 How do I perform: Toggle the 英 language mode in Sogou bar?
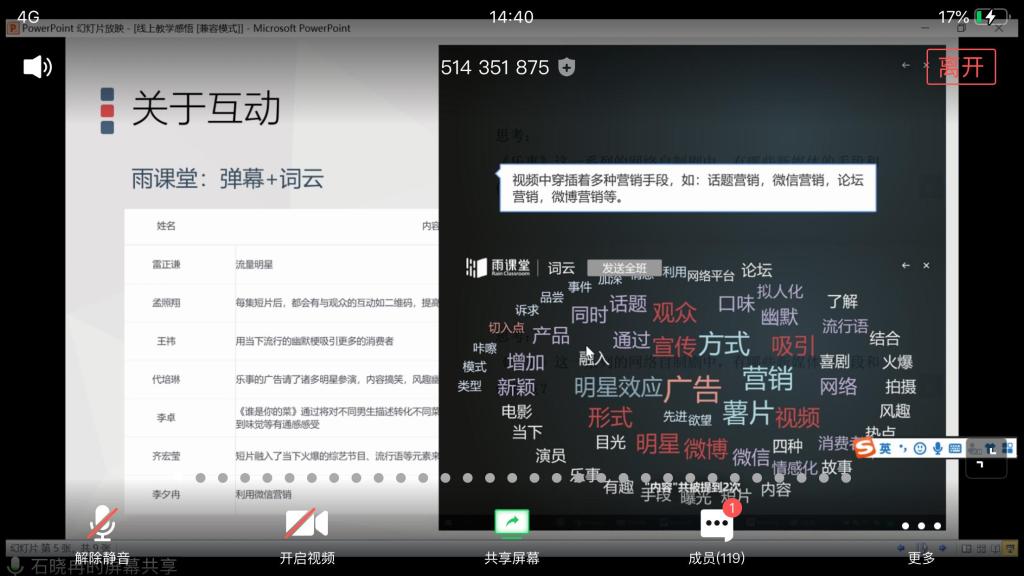[885, 449]
